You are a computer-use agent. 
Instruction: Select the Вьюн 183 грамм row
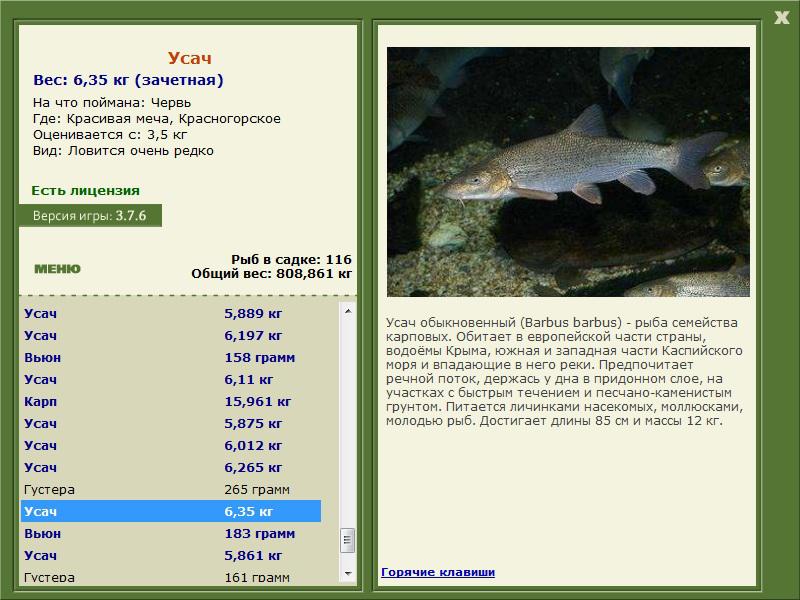pyautogui.click(x=171, y=533)
